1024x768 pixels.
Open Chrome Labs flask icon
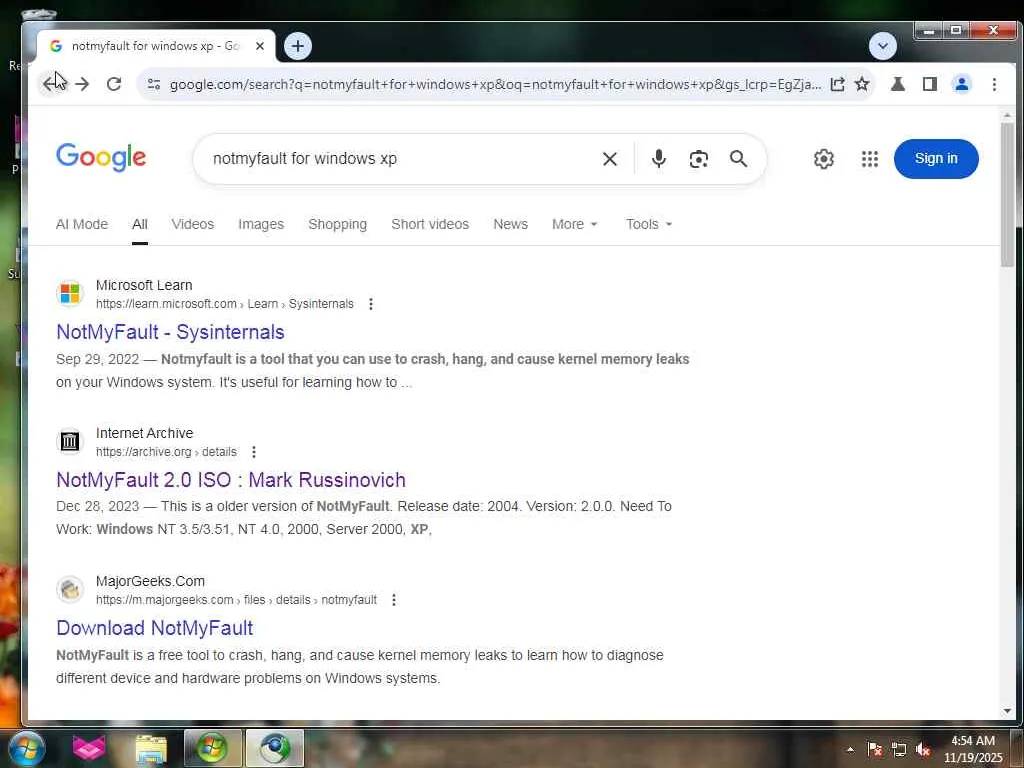(898, 84)
